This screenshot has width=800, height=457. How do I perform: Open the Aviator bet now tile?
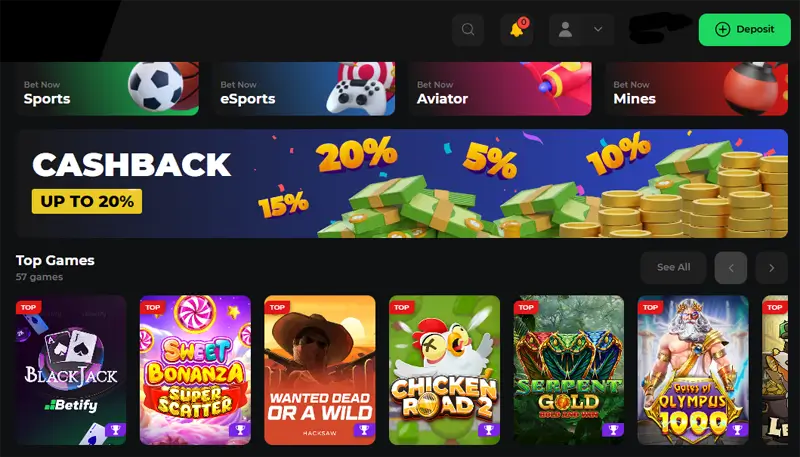point(501,89)
